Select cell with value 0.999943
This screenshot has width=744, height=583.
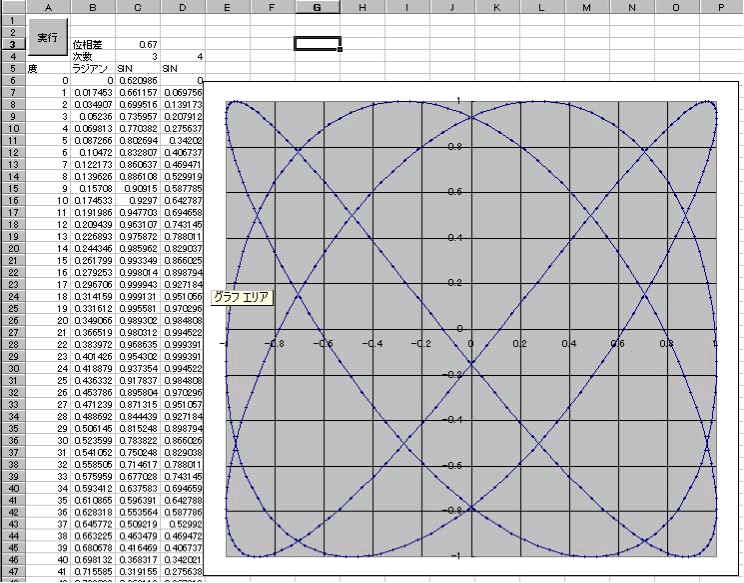[138, 285]
